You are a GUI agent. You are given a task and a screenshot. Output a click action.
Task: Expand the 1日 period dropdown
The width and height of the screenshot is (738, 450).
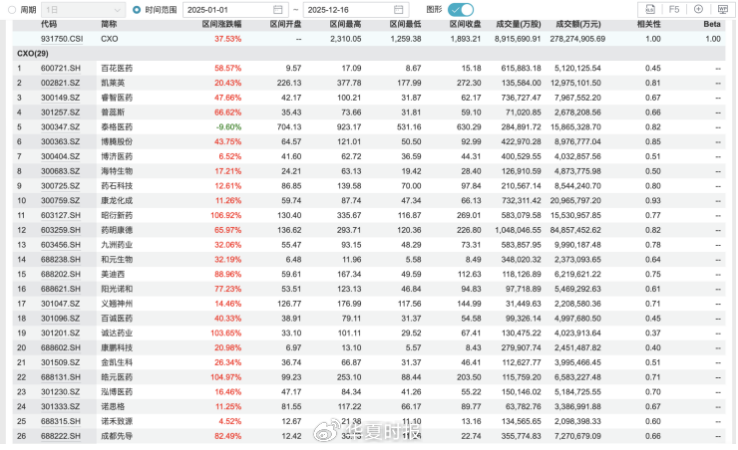[83, 10]
